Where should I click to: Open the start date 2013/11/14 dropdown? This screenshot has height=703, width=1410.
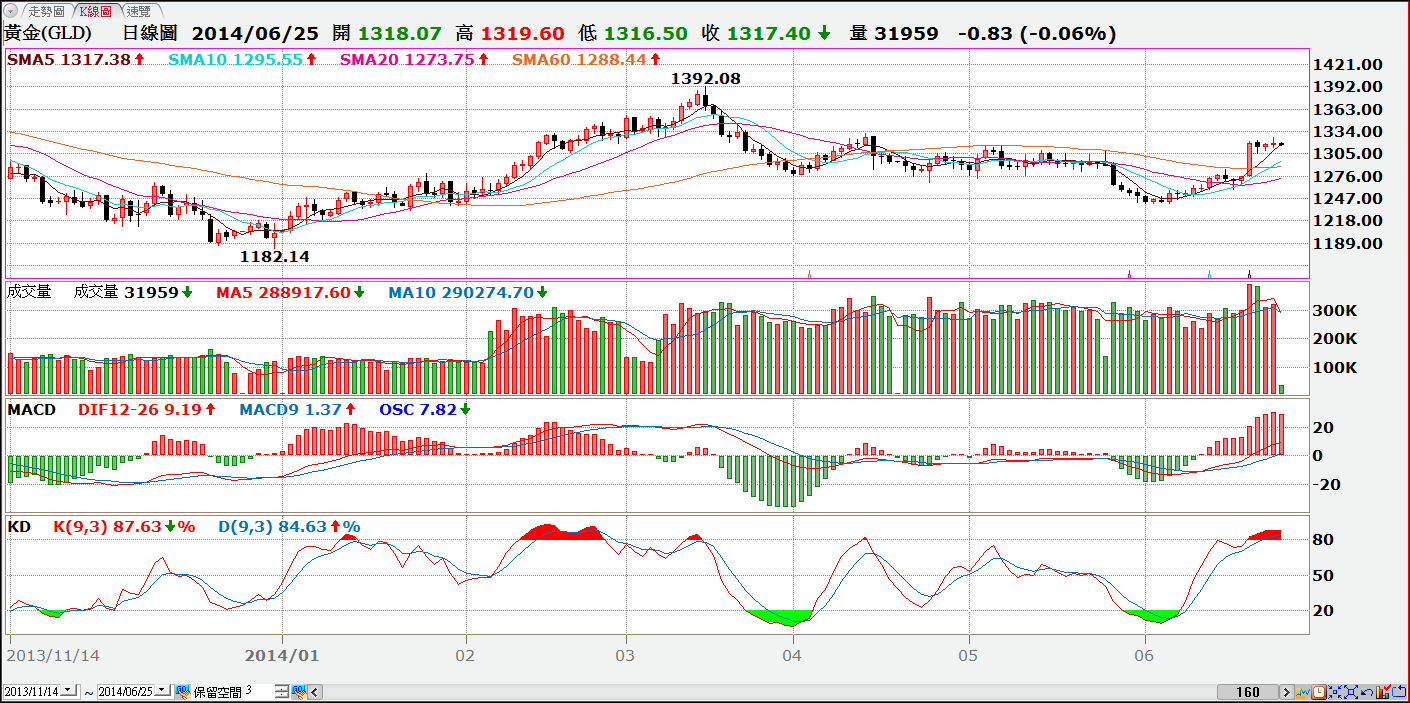point(69,691)
